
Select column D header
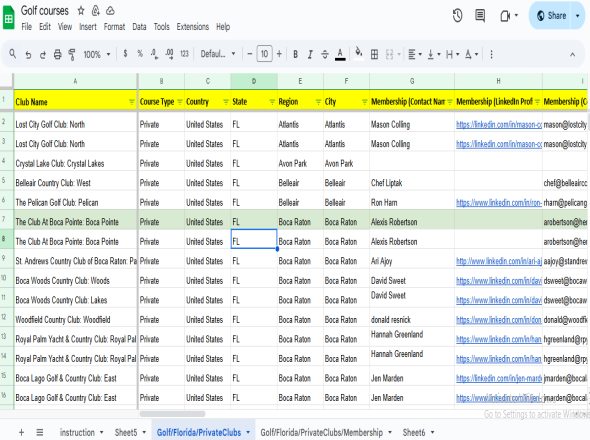point(254,81)
